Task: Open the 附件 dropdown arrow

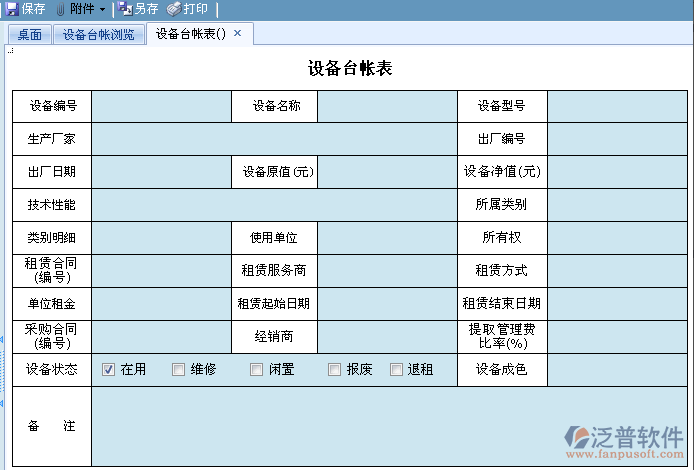Action: (x=102, y=9)
